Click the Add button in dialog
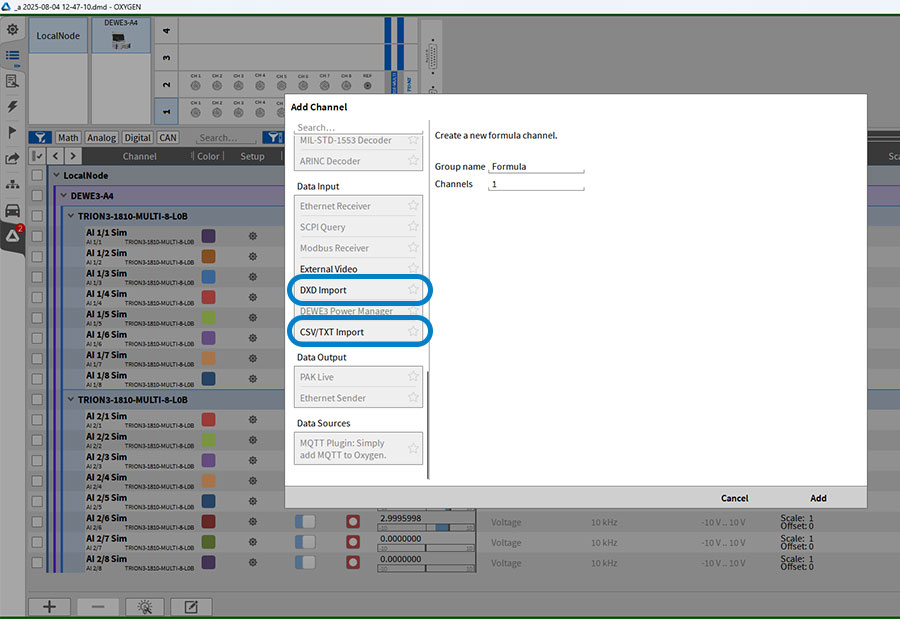 pyautogui.click(x=817, y=498)
